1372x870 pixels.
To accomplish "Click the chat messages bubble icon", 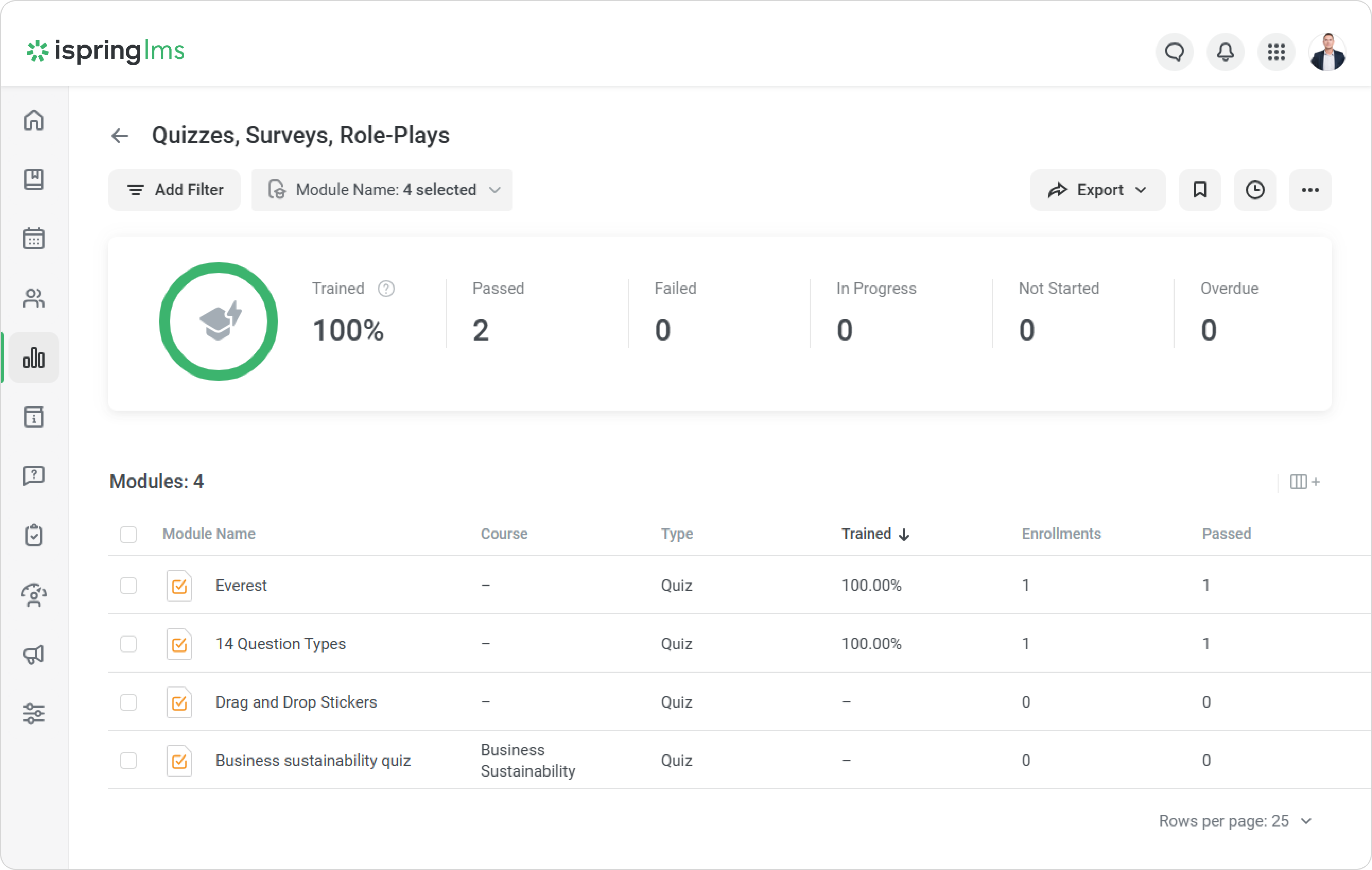I will (x=1174, y=52).
